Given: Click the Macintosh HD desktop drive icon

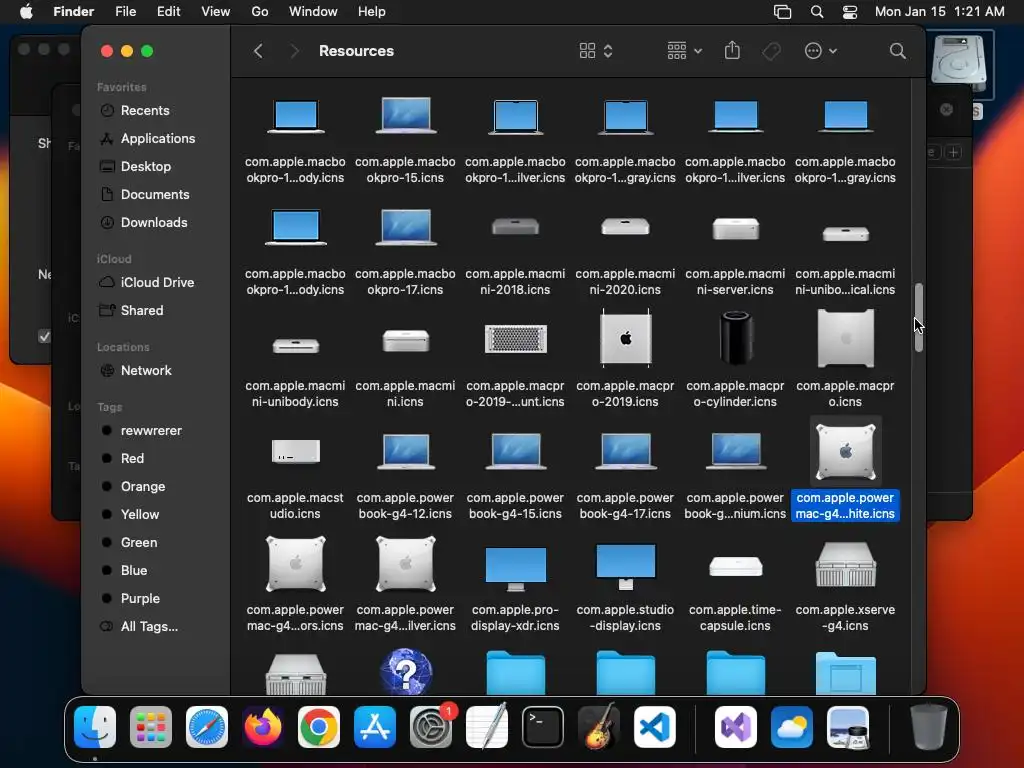Looking at the screenshot, I should click(x=959, y=62).
